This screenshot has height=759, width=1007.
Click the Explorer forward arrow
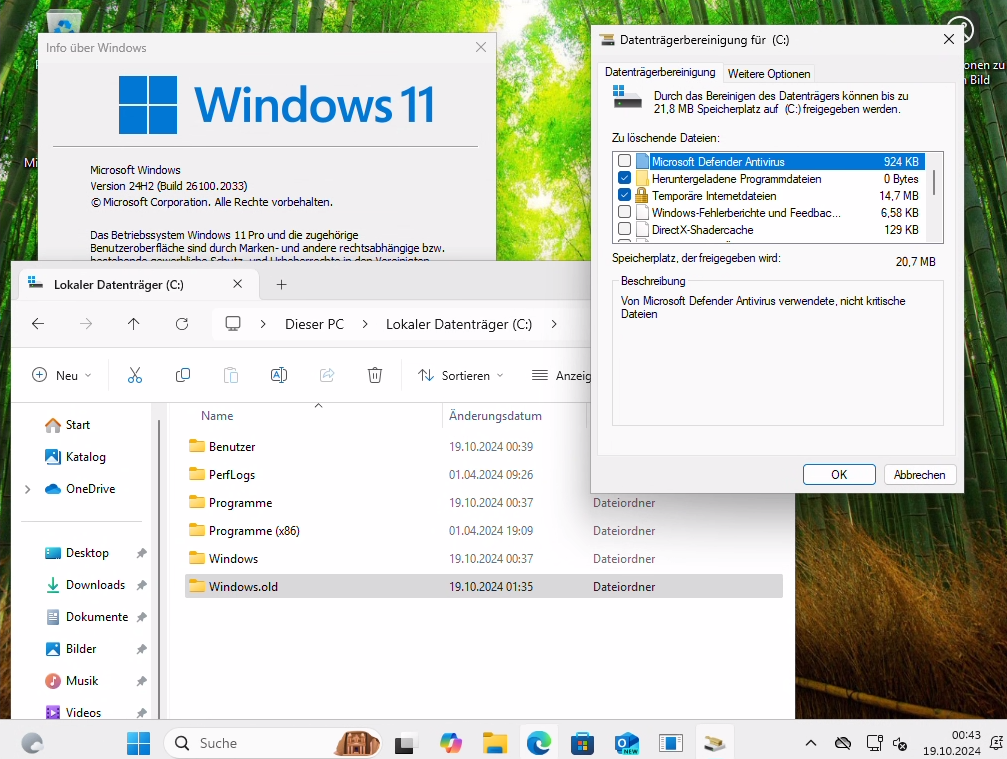[x=85, y=324]
